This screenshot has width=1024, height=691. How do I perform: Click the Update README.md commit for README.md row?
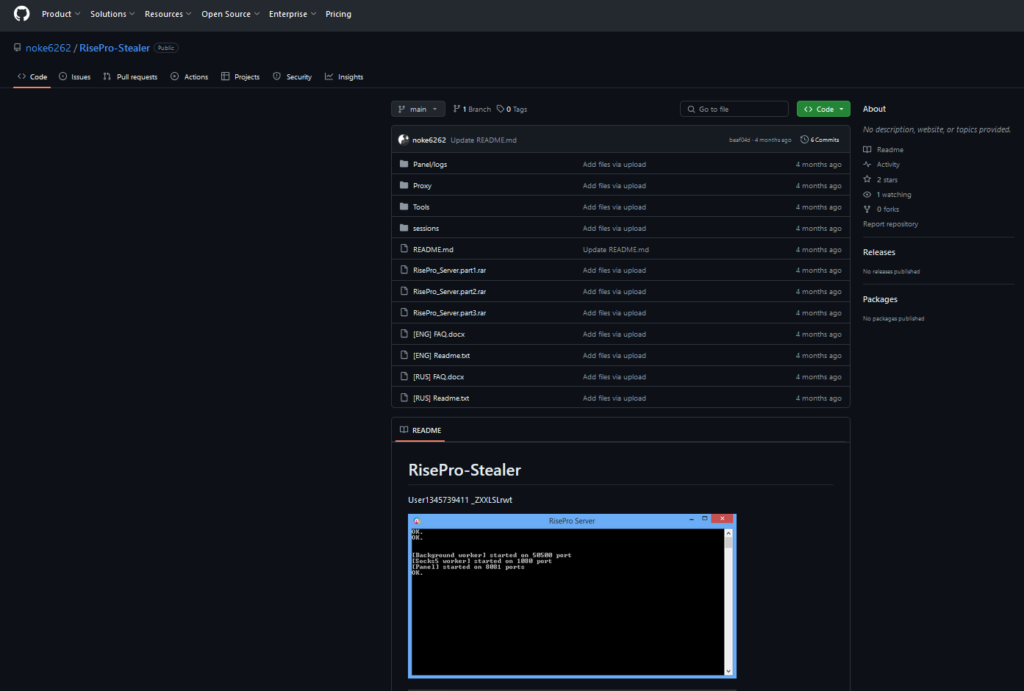click(615, 249)
